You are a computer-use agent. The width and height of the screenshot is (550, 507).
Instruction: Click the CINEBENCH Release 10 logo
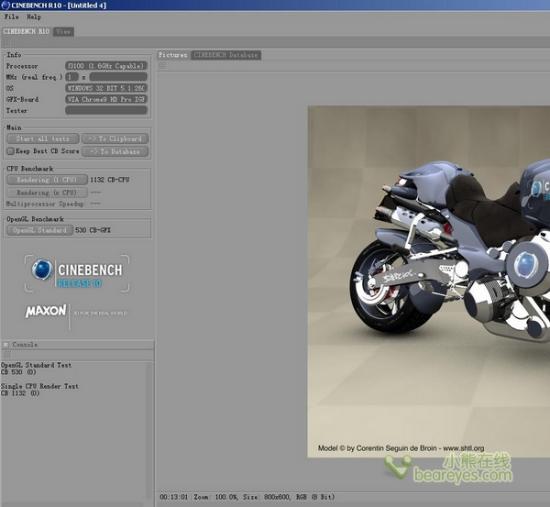pyautogui.click(x=77, y=274)
